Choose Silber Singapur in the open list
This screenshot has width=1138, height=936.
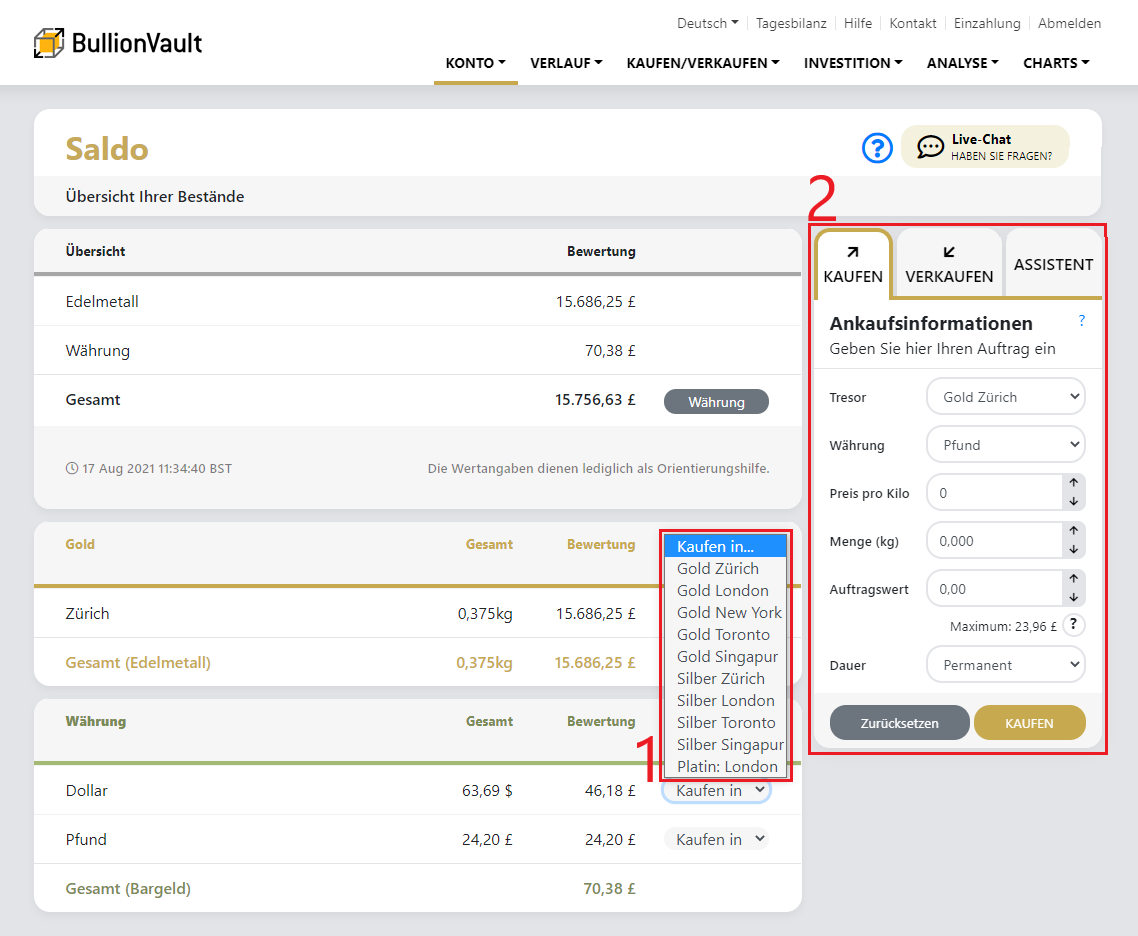(730, 745)
